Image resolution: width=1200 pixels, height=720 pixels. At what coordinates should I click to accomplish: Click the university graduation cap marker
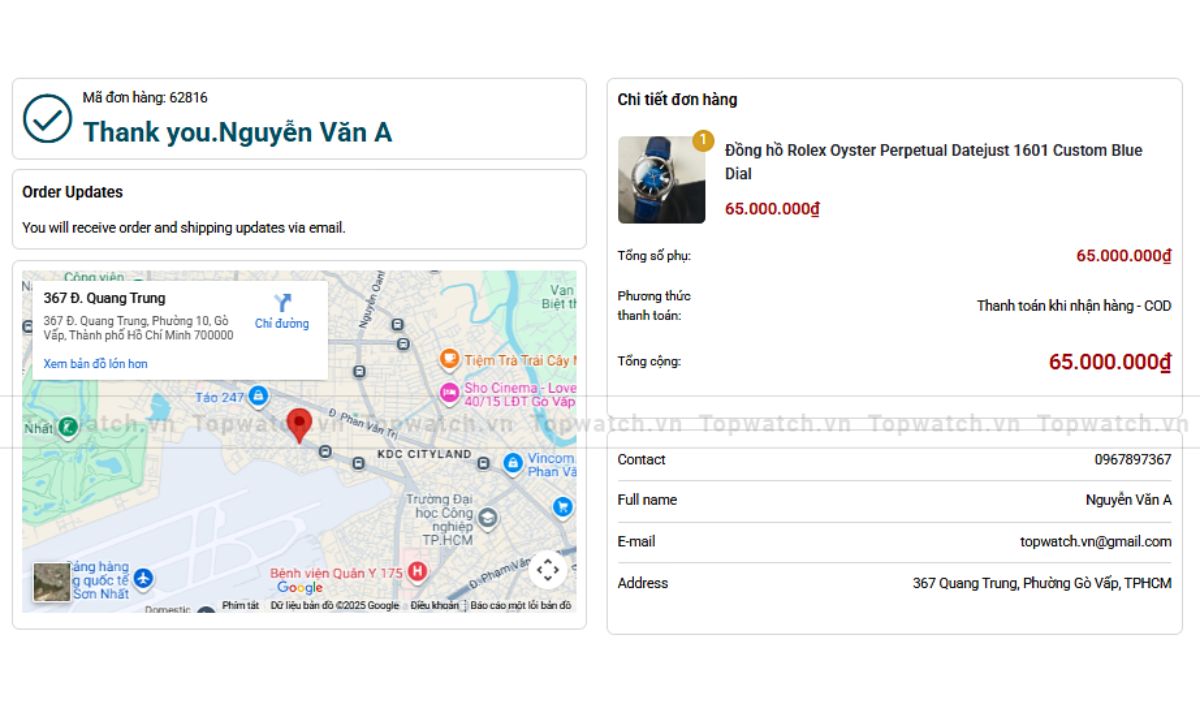point(487,517)
